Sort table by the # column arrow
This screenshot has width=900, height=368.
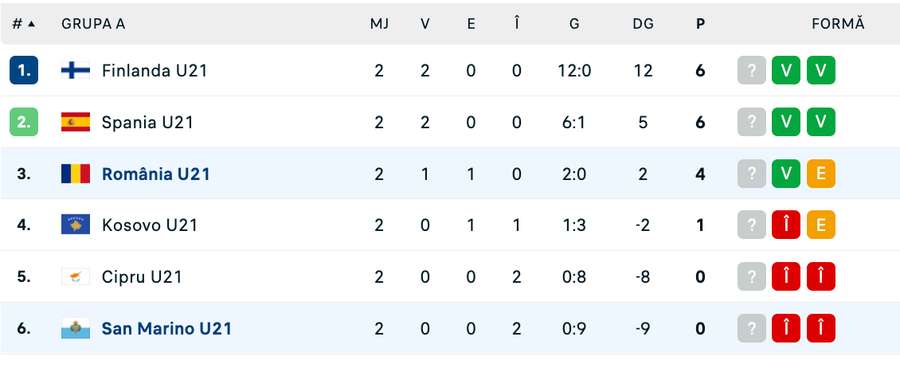pyautogui.click(x=31, y=24)
